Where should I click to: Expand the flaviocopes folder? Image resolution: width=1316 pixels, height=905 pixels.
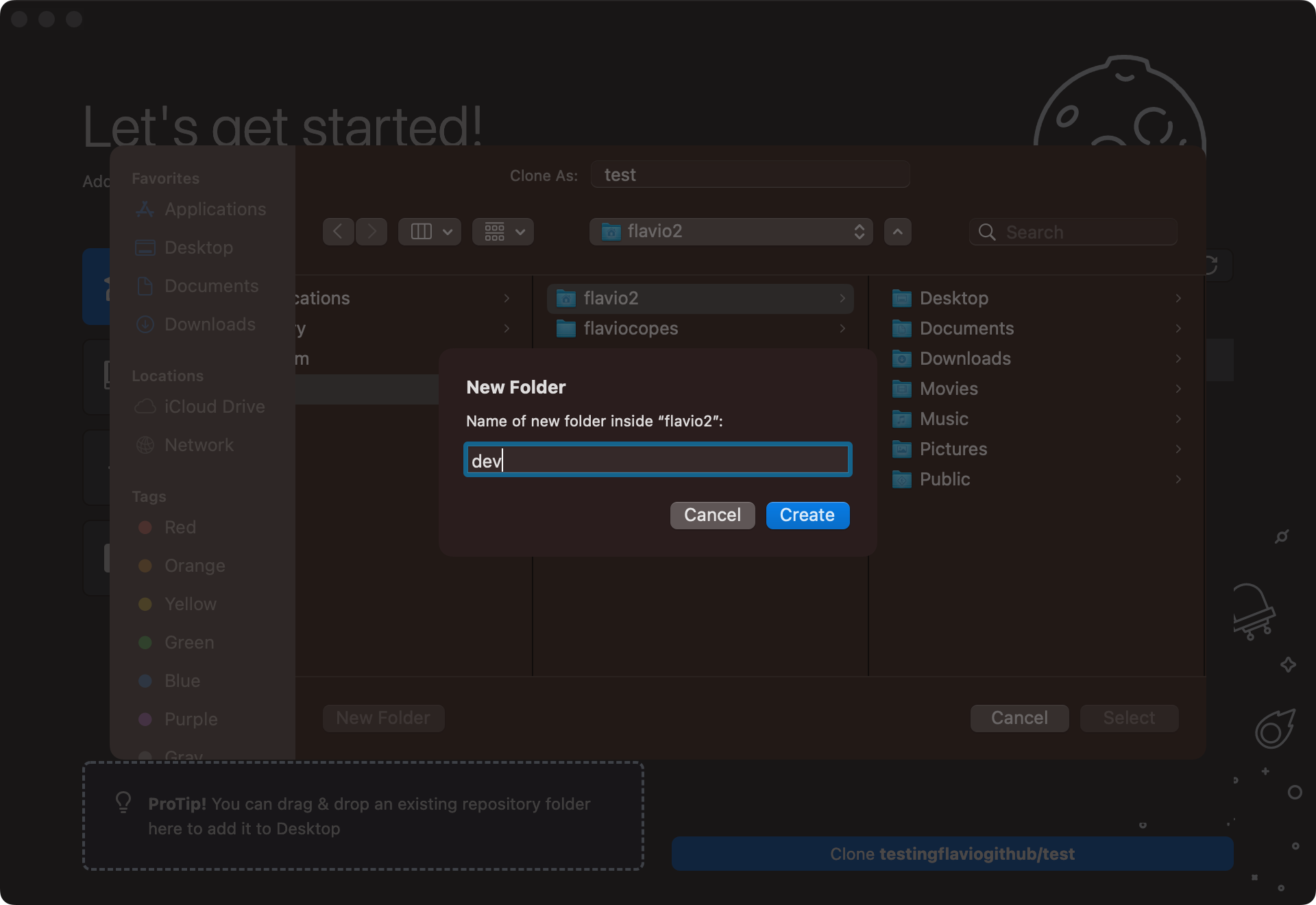pos(631,328)
